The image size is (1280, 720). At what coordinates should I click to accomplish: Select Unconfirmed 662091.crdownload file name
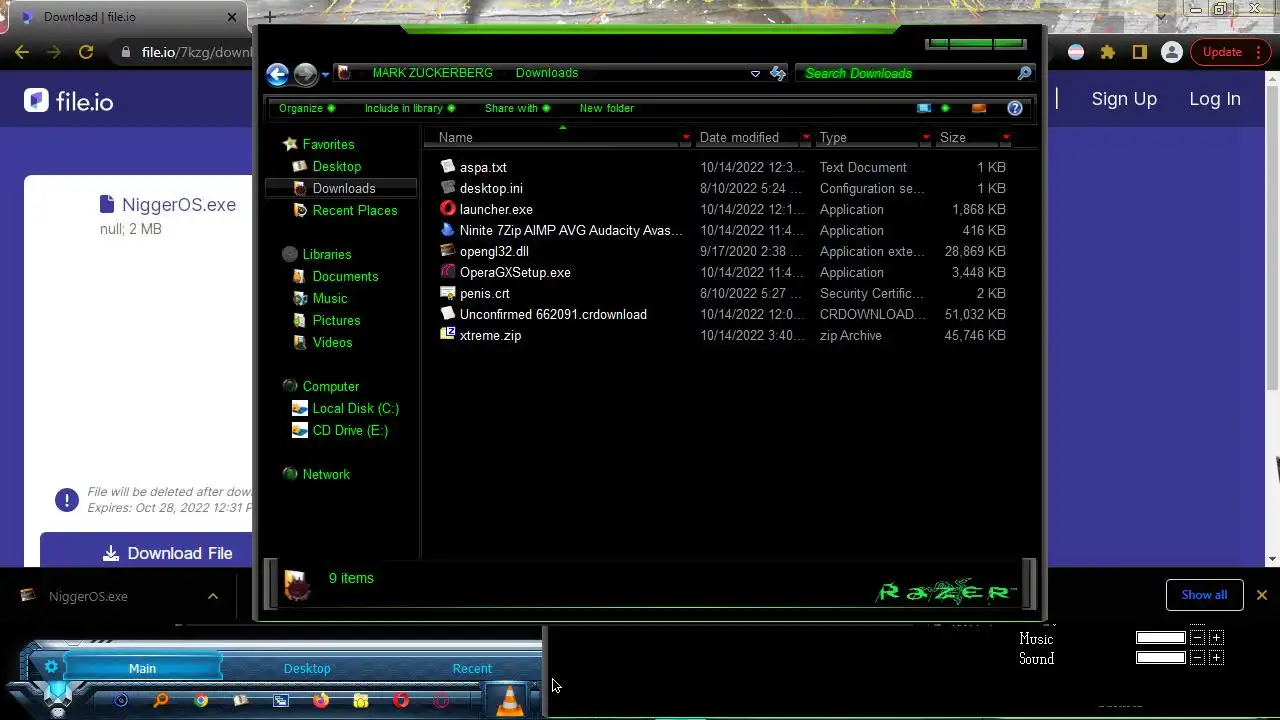pos(553,314)
